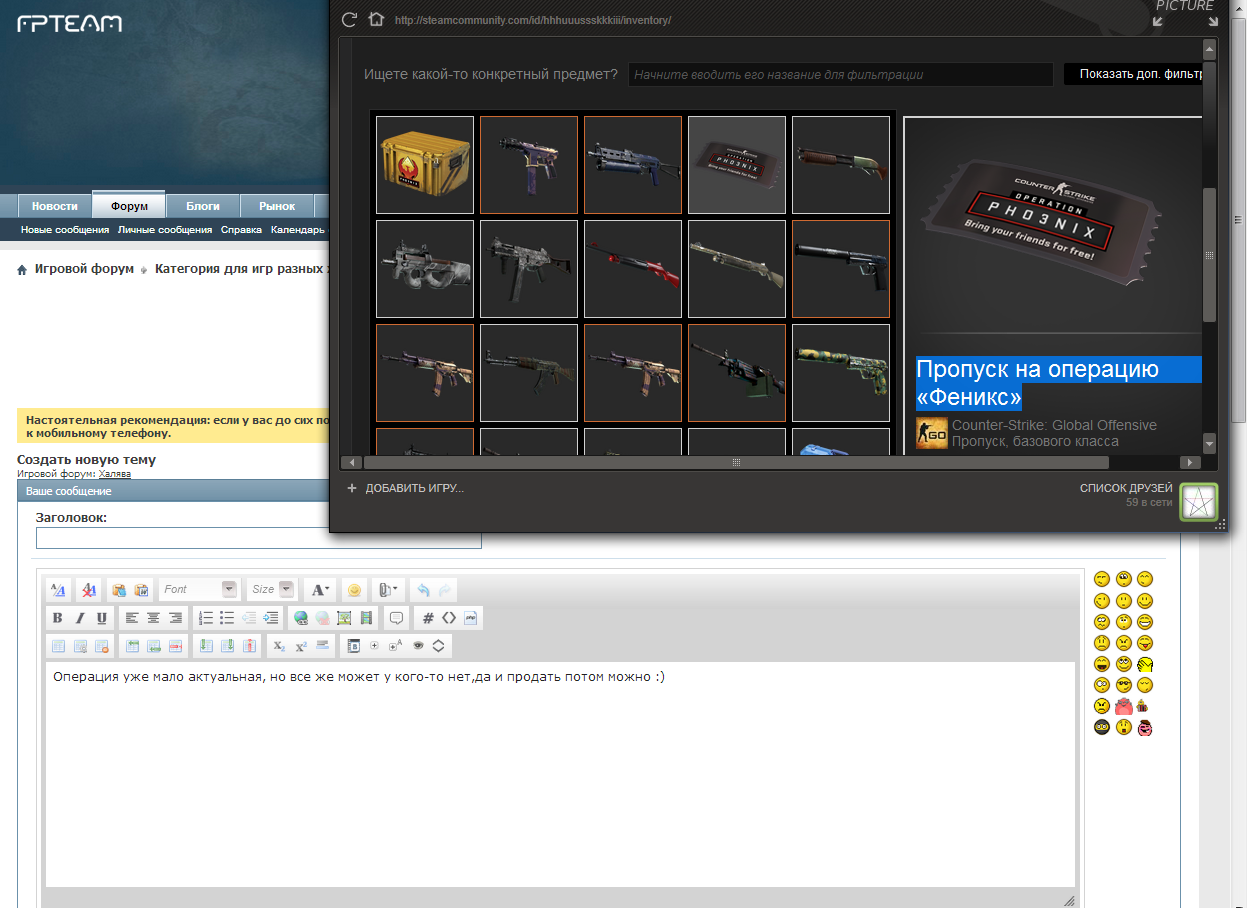Viewport: 1247px width, 908px height.
Task: Click the Steam overlay vertical scrollbar thumb
Action: tap(1209, 255)
